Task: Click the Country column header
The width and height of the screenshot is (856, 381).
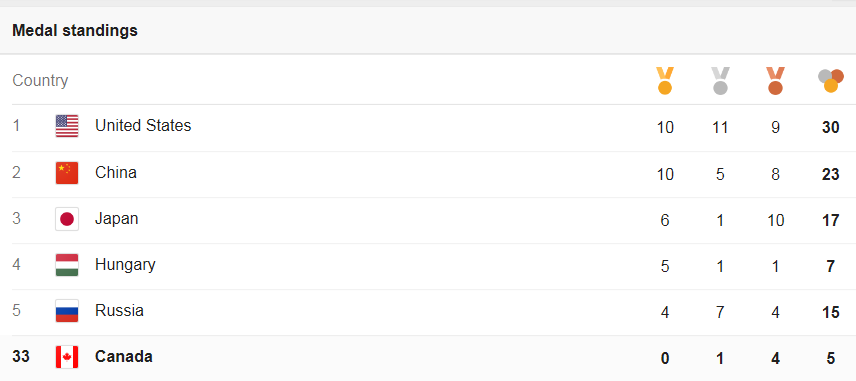Action: [x=40, y=81]
